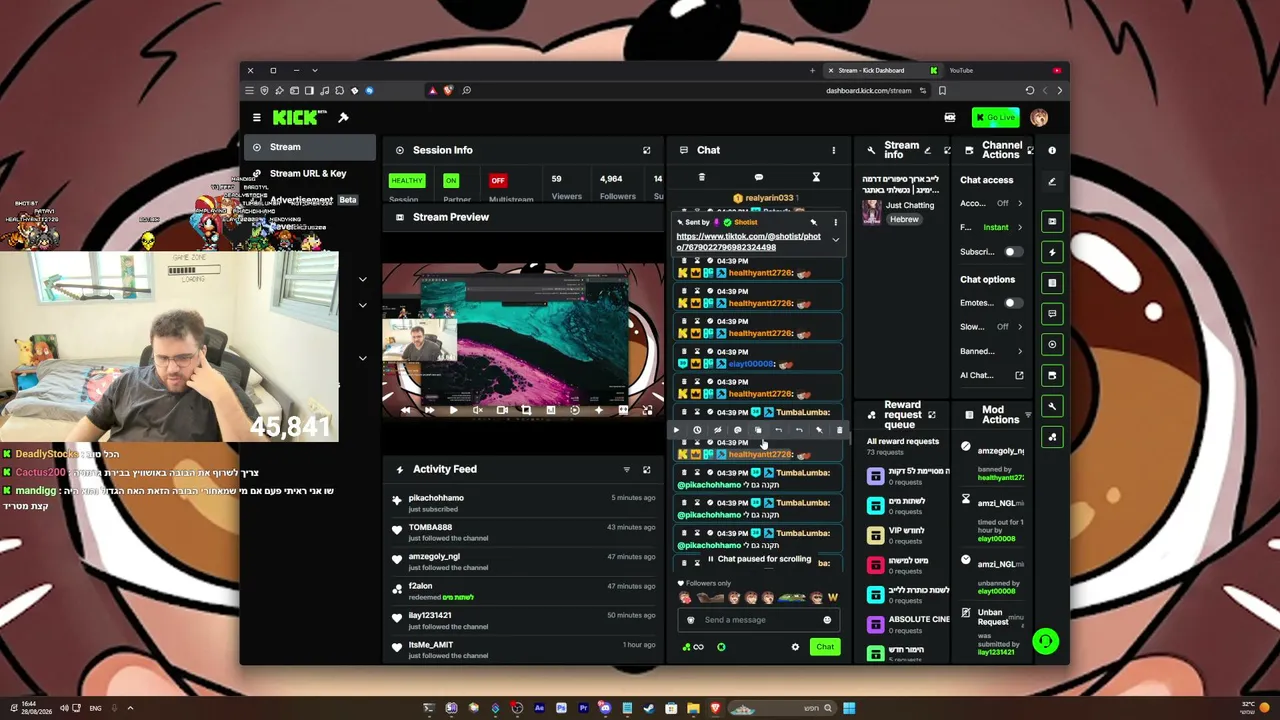
Task: Open the tiktok.com link in pinned message
Action: coord(748,242)
